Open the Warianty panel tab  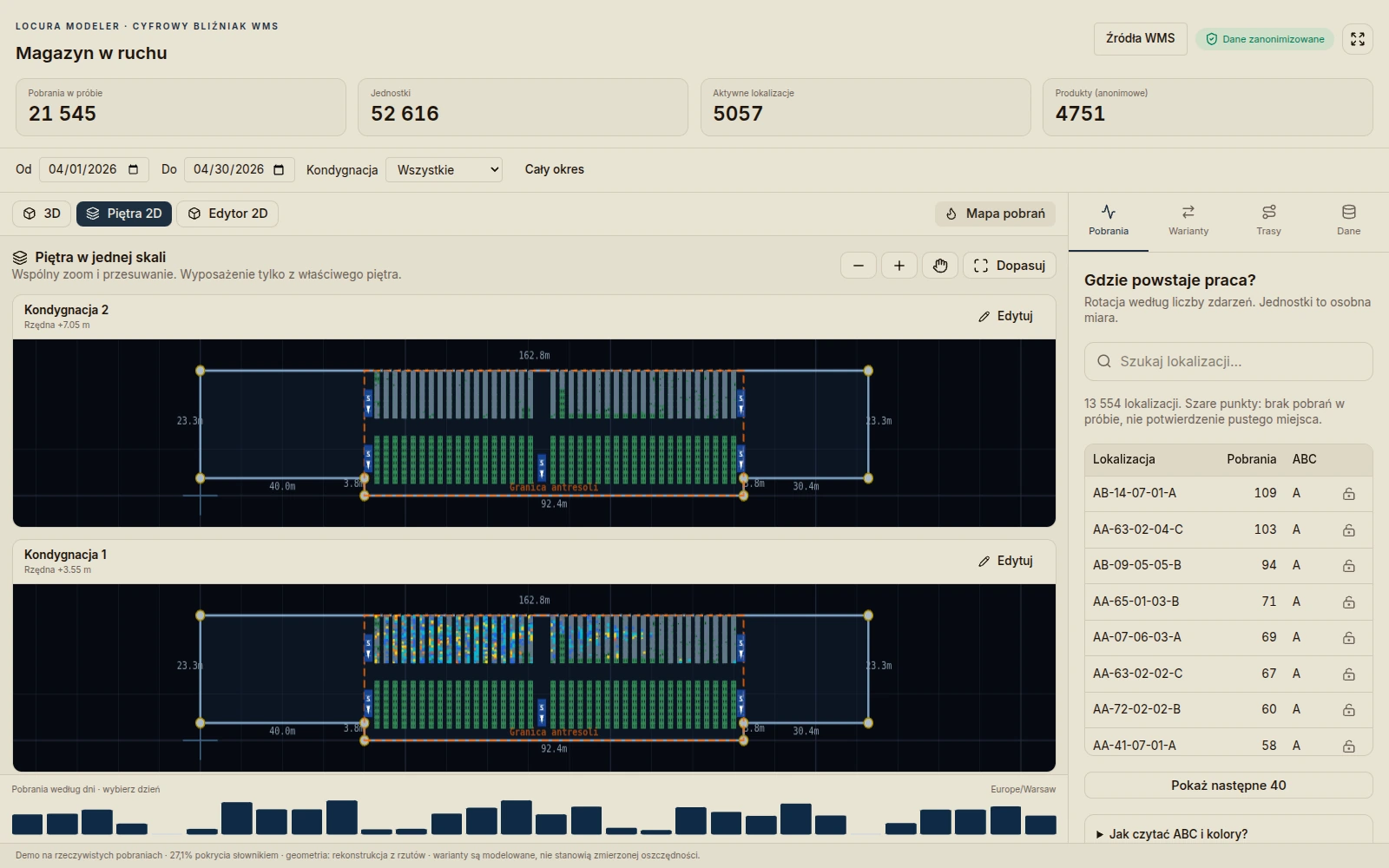(1188, 220)
